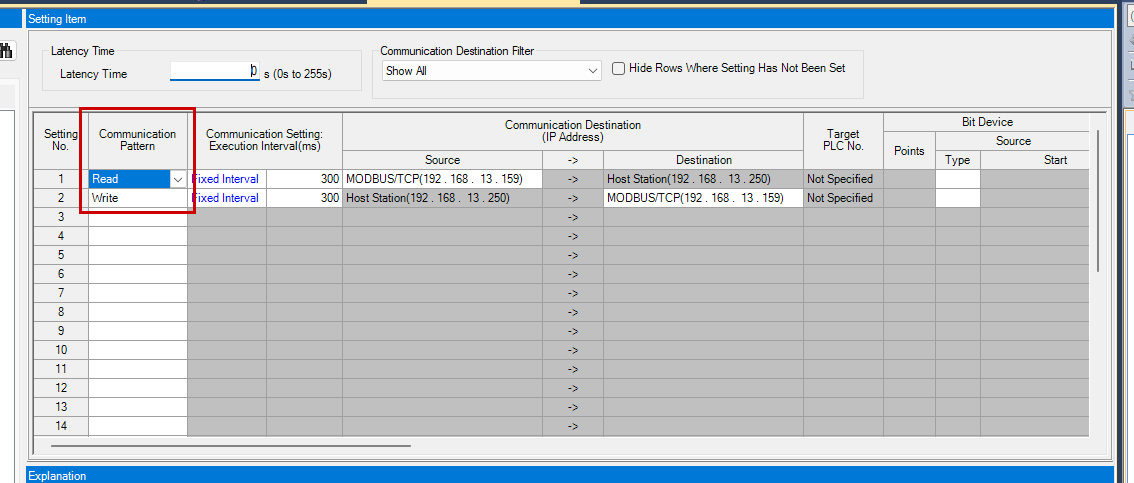Click the Points column header under Bit Device
Image resolution: width=1134 pixels, height=483 pixels.
click(x=909, y=150)
